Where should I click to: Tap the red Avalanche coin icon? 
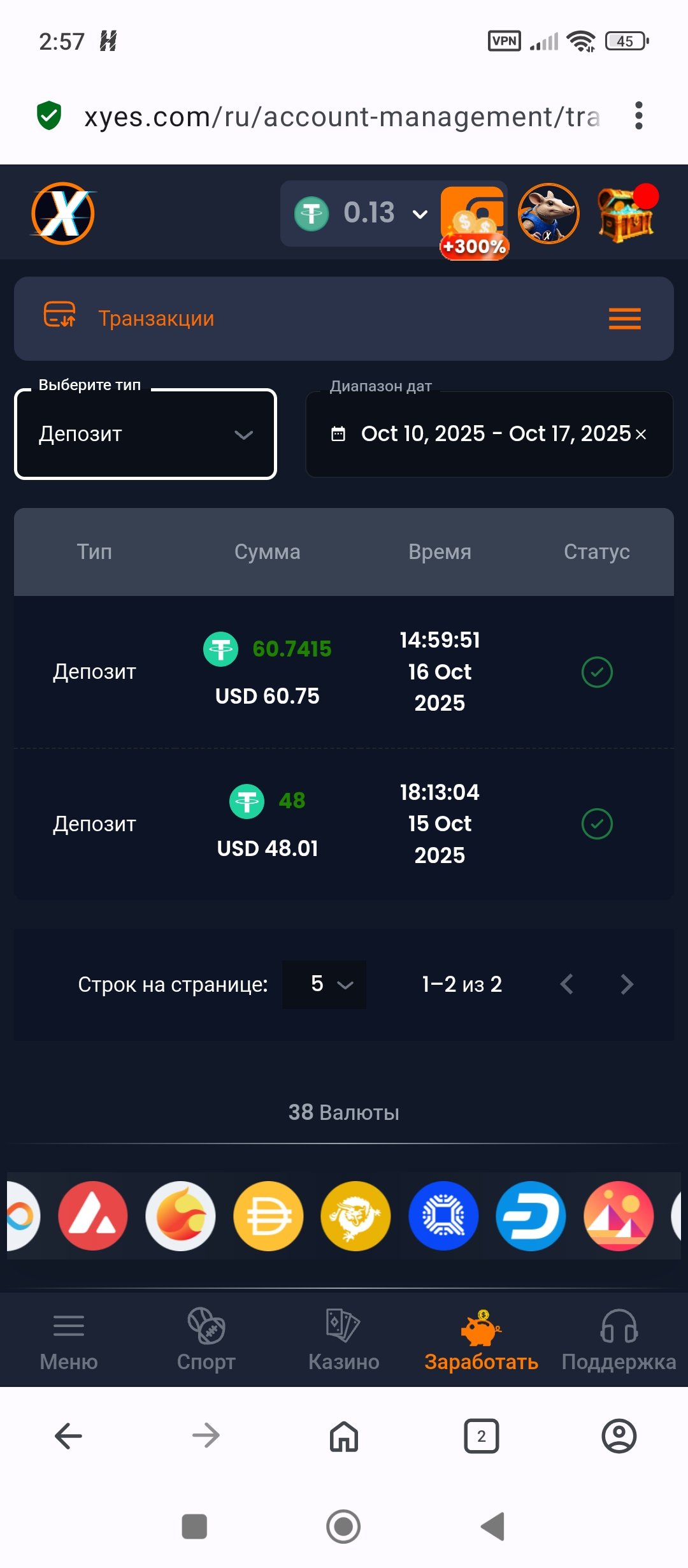tap(93, 1216)
